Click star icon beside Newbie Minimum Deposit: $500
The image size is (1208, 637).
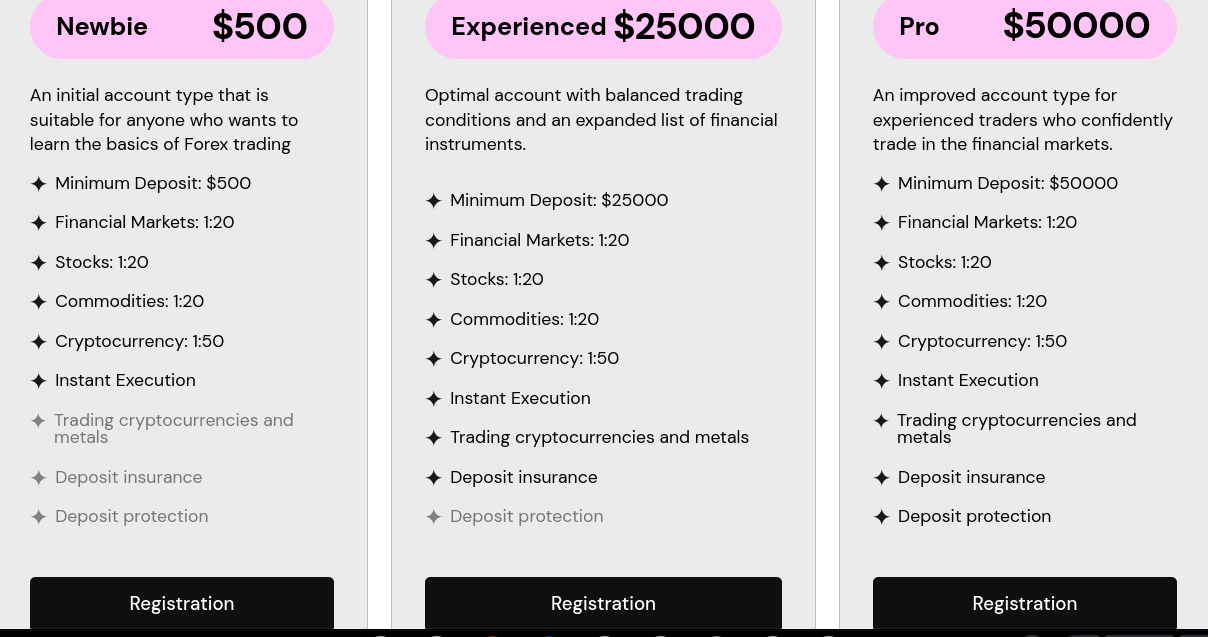[39, 184]
